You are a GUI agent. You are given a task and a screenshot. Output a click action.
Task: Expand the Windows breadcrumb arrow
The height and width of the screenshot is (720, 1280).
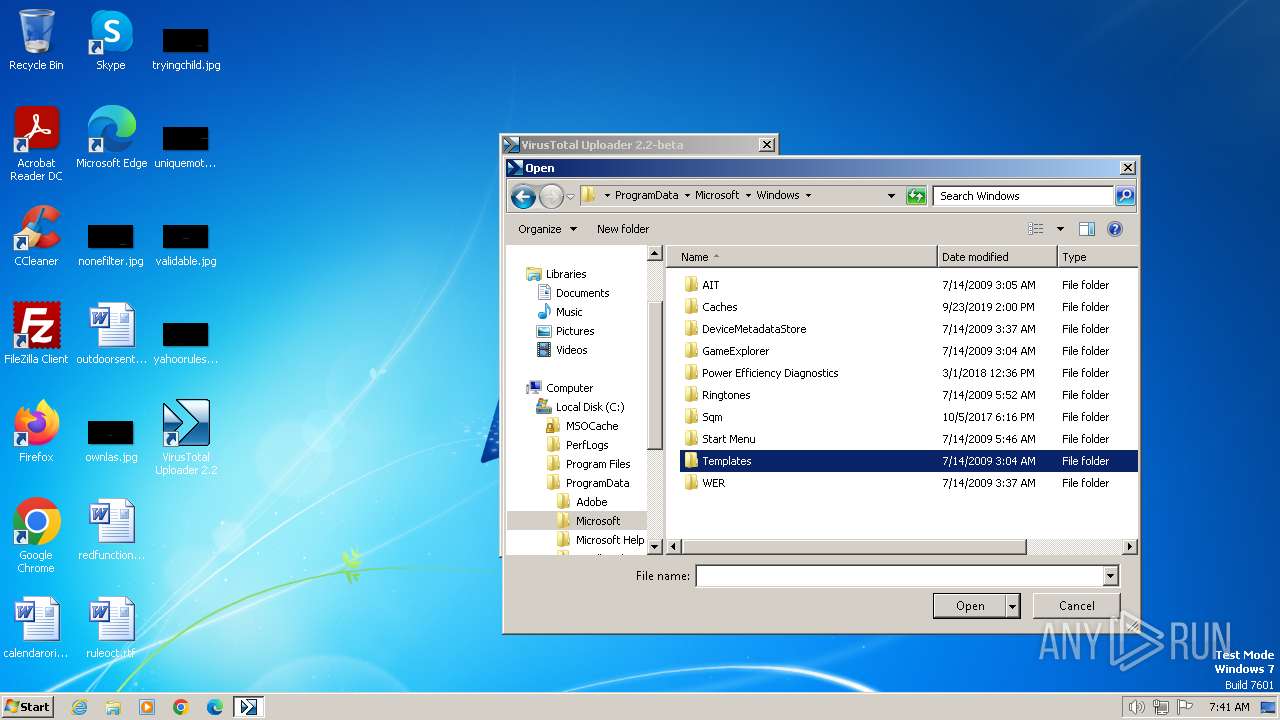(x=808, y=196)
